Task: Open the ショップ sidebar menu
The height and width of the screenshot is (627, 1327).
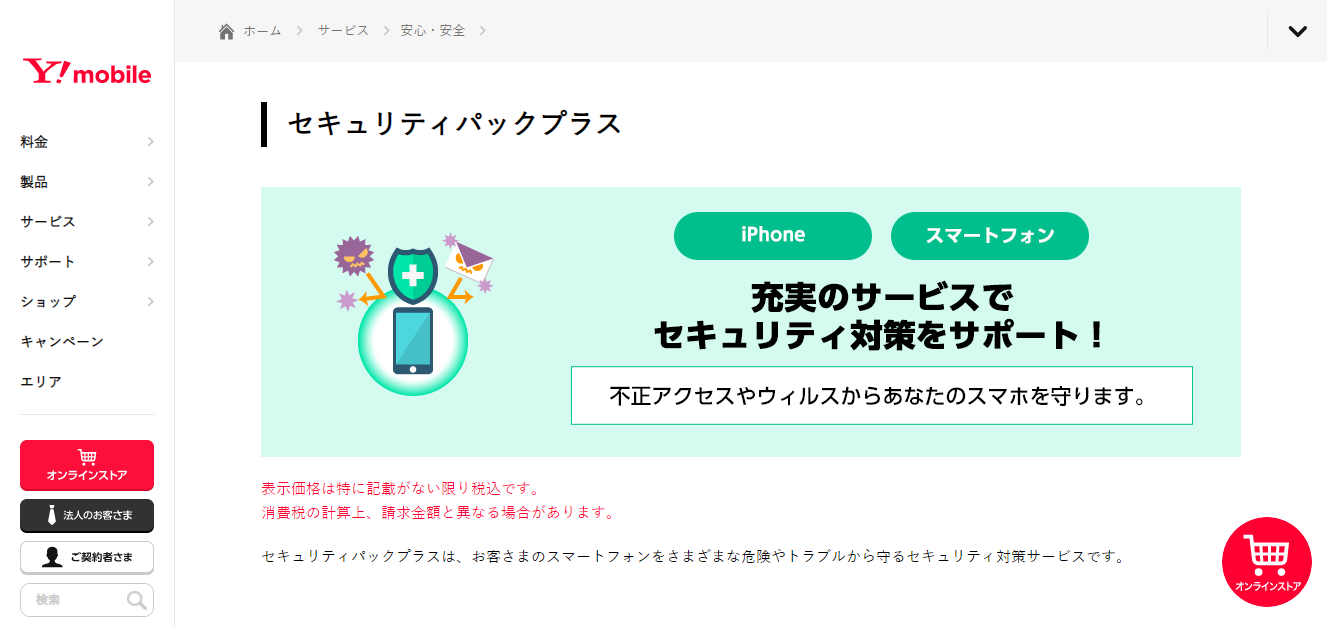Action: (87, 302)
